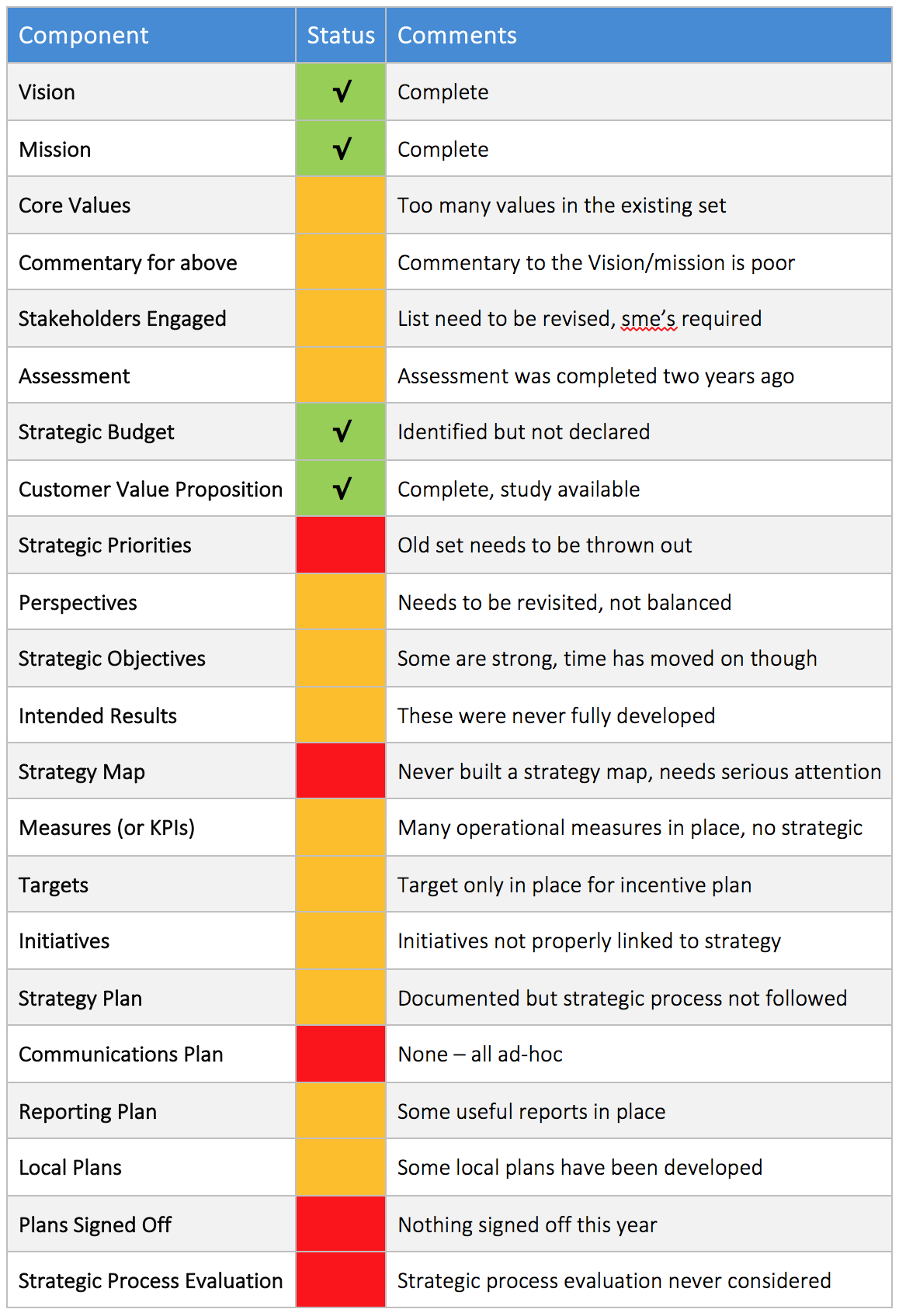The width and height of the screenshot is (899, 1316).
Task: Select the Comments column header
Action: coord(457,36)
